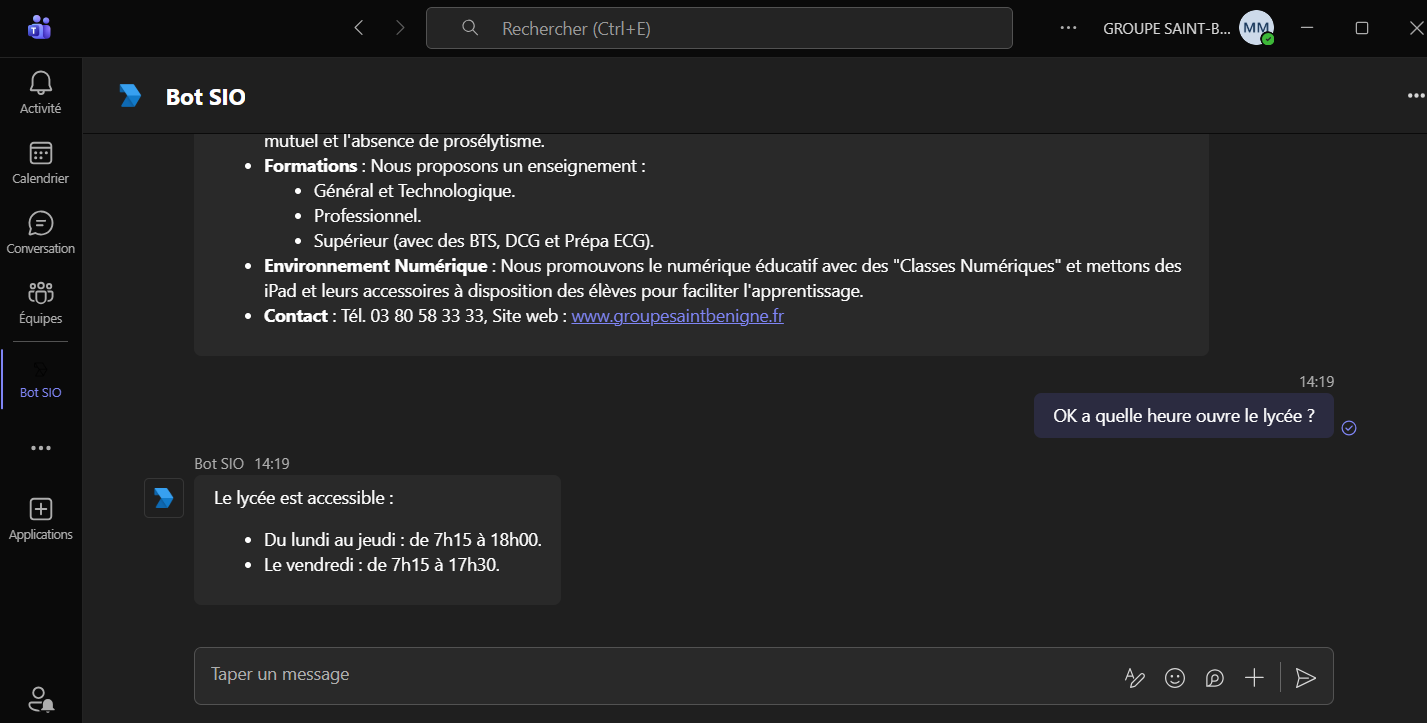Image resolution: width=1427 pixels, height=723 pixels.
Task: Open Bot SIO chat header more options
Action: [1415, 96]
